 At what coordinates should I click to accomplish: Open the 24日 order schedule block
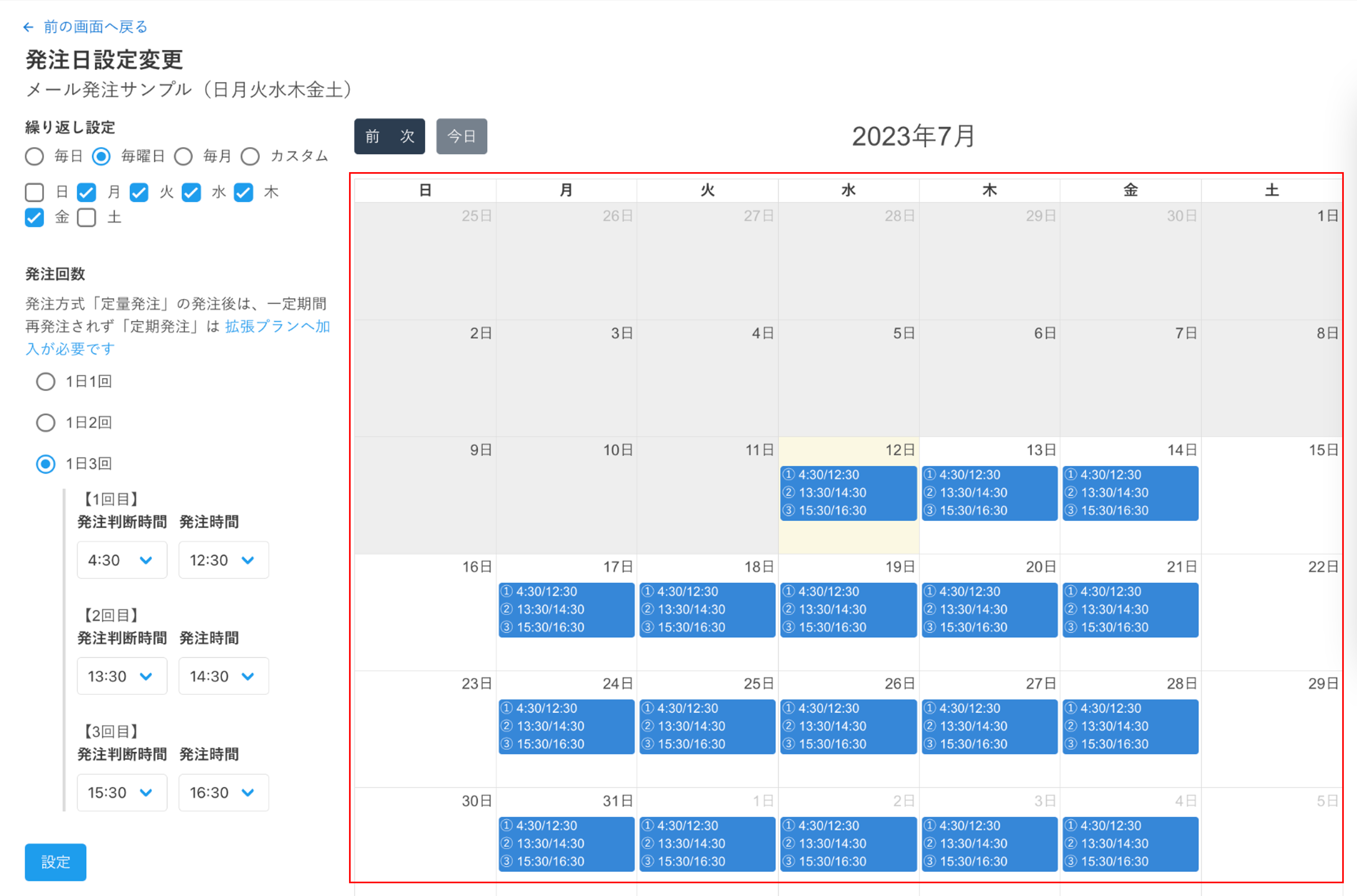click(566, 726)
